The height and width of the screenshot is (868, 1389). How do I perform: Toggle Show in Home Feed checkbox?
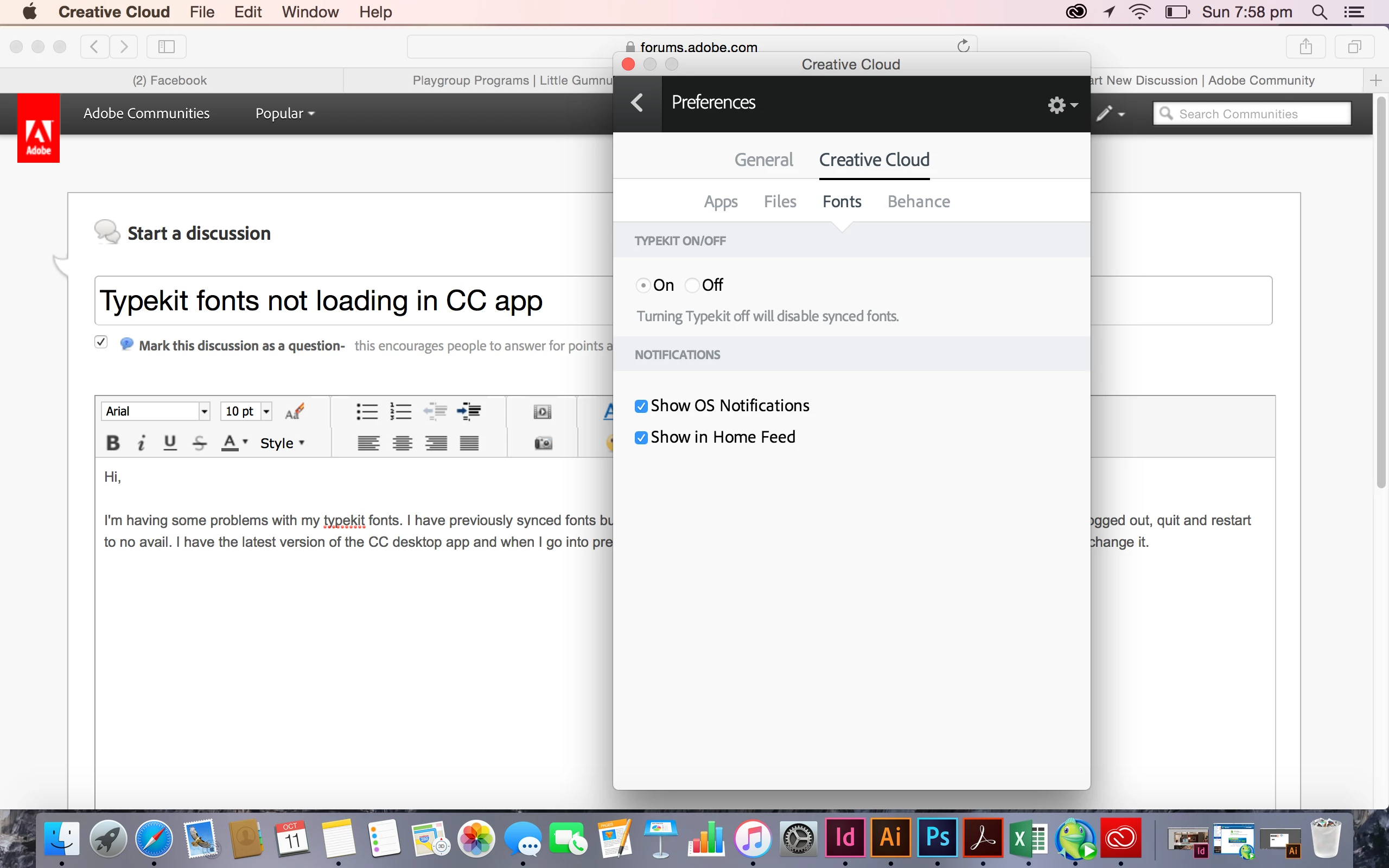(641, 438)
